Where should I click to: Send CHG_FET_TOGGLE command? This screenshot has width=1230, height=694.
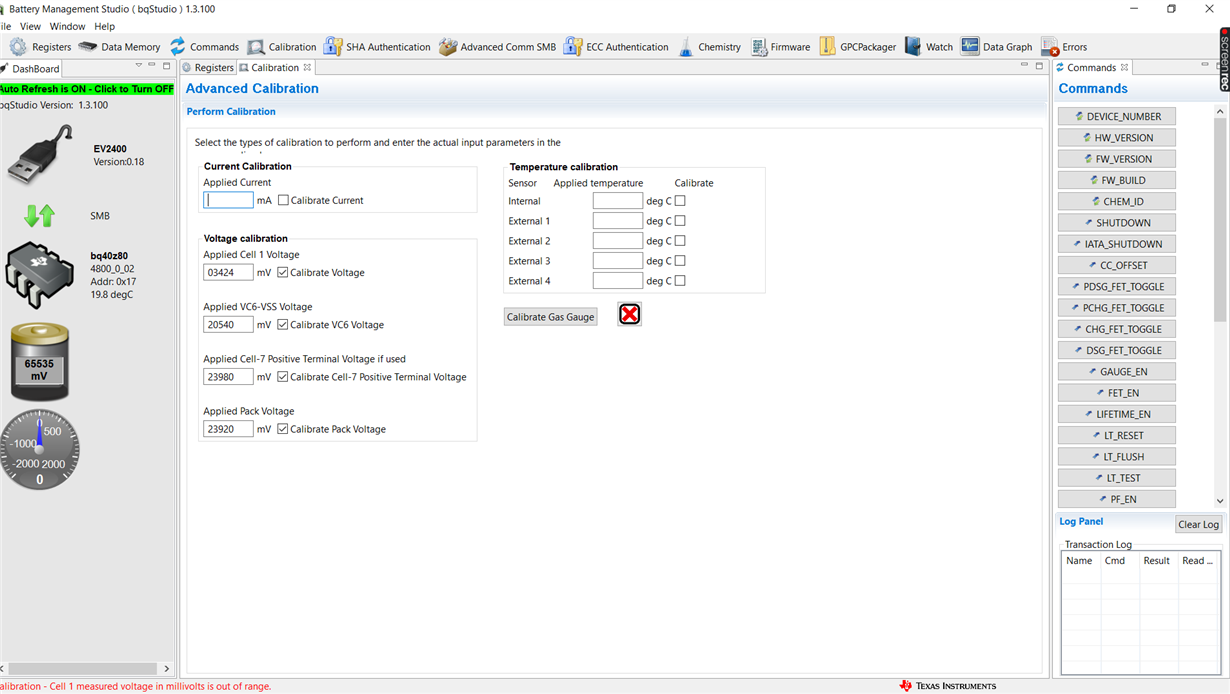pyautogui.click(x=1117, y=329)
